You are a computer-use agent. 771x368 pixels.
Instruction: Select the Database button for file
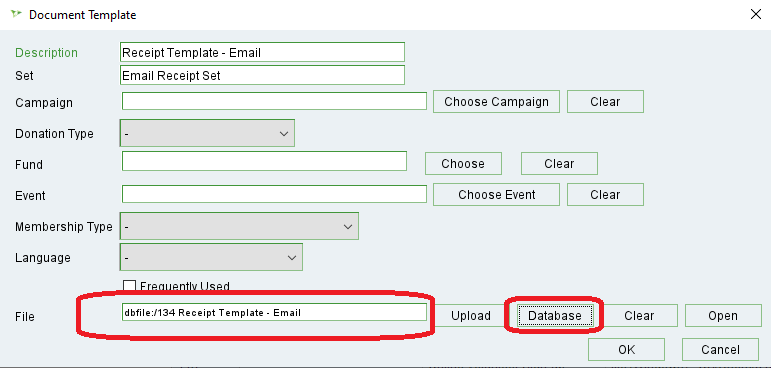click(x=555, y=315)
